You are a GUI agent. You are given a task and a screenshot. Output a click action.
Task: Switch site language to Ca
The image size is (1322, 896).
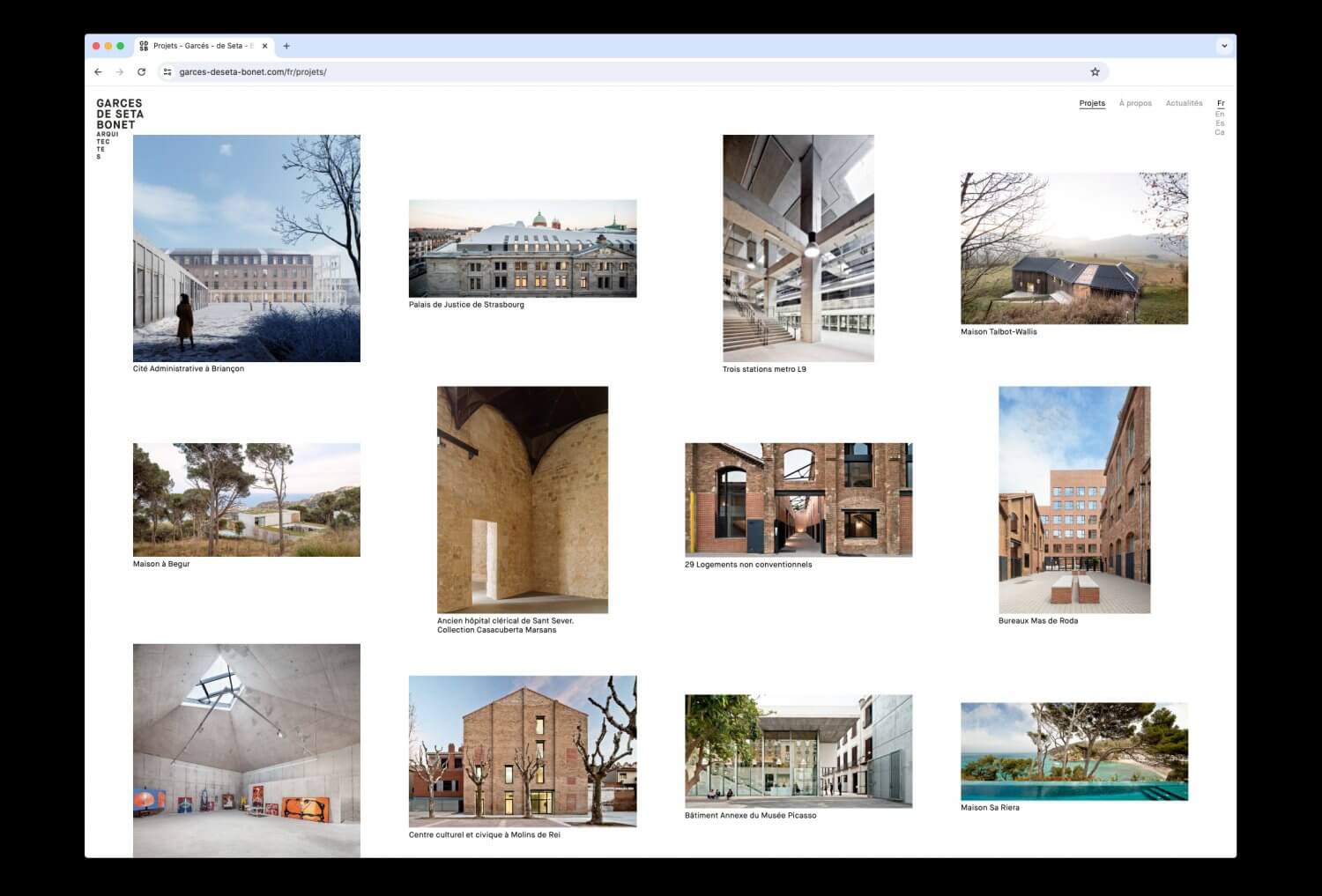[1220, 132]
